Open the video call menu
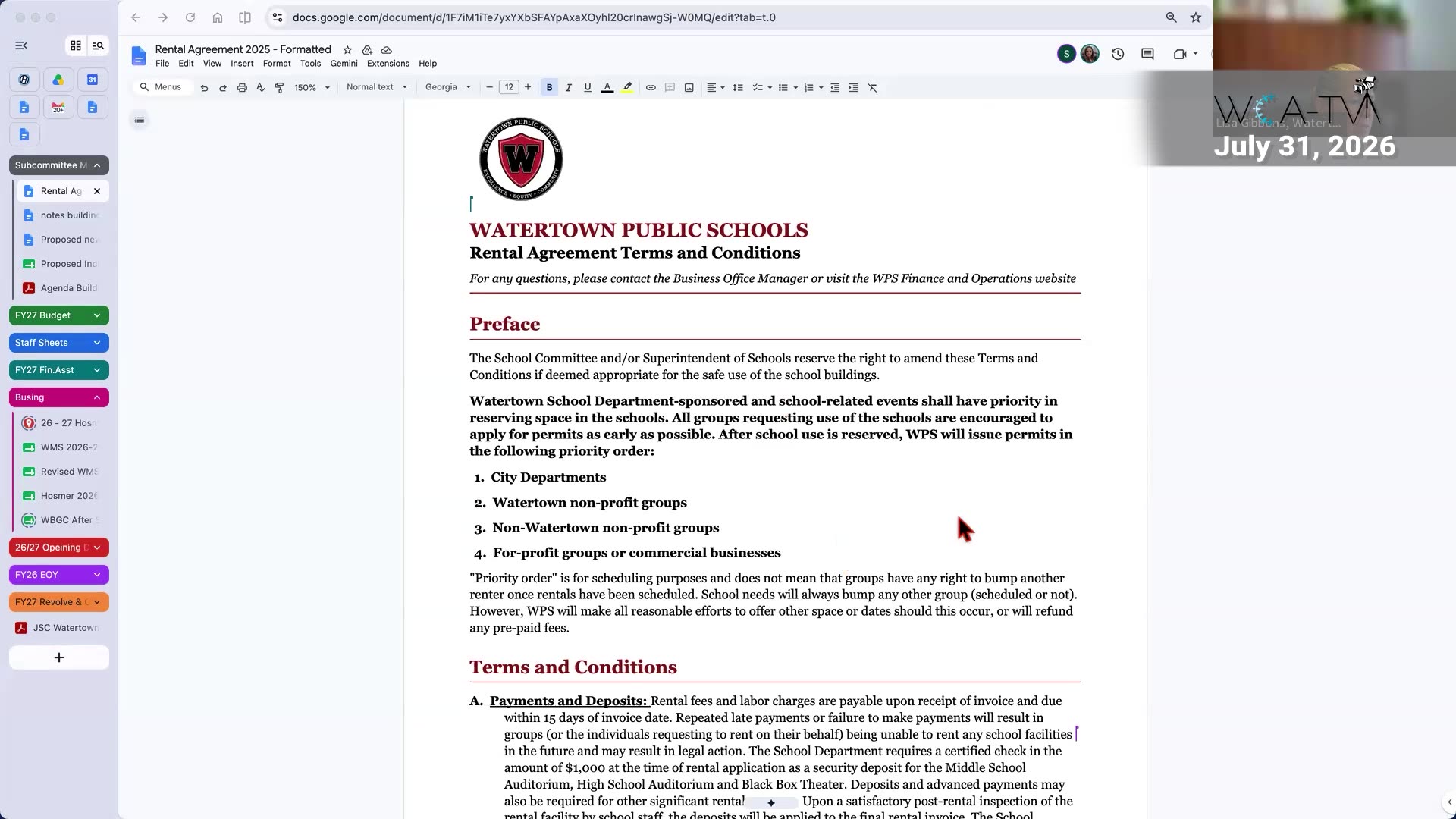This screenshot has width=1456, height=819. coord(1185,54)
